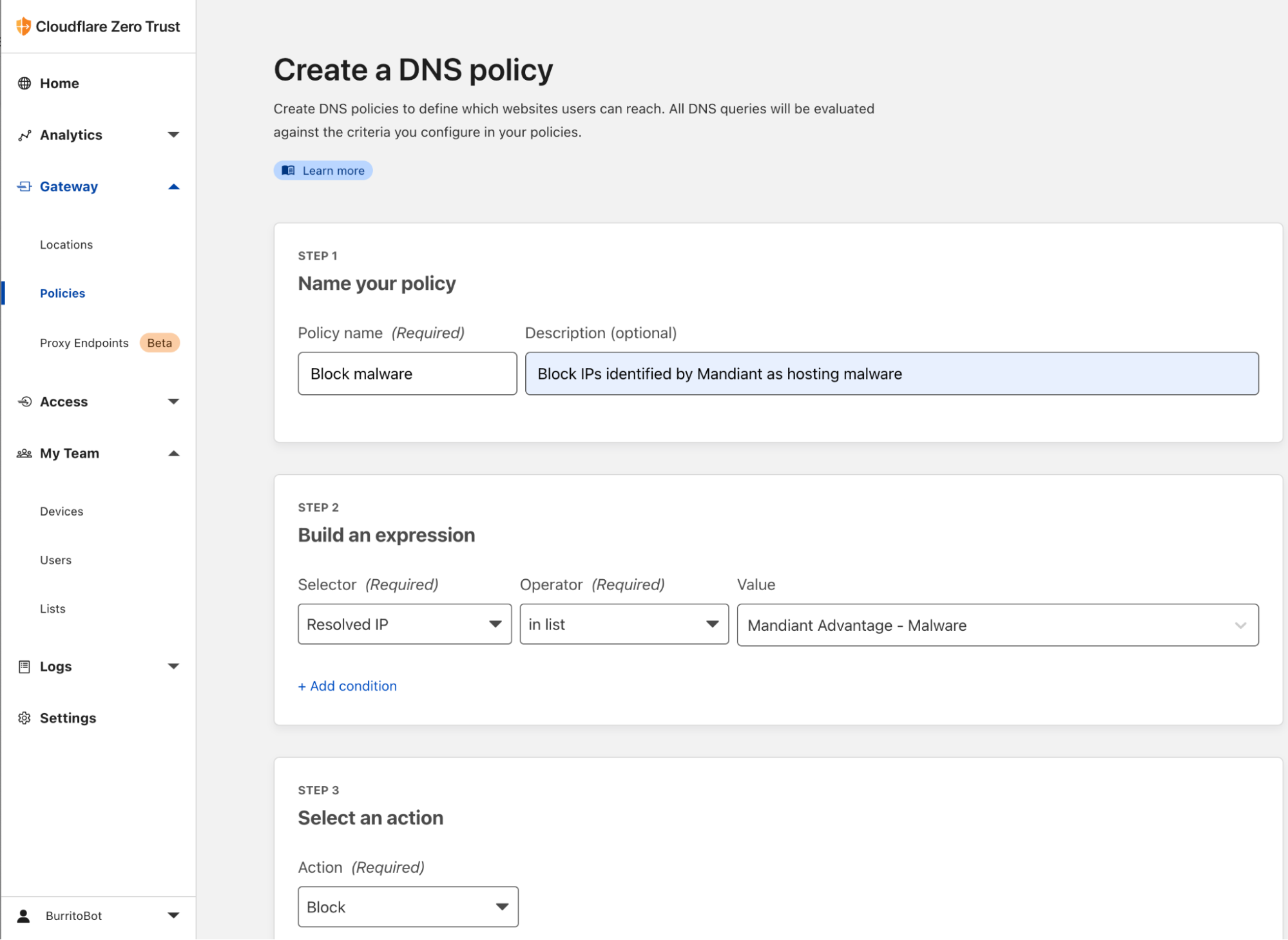Open Proxy Endpoints in the sidebar
1288x940 pixels.
click(x=84, y=343)
